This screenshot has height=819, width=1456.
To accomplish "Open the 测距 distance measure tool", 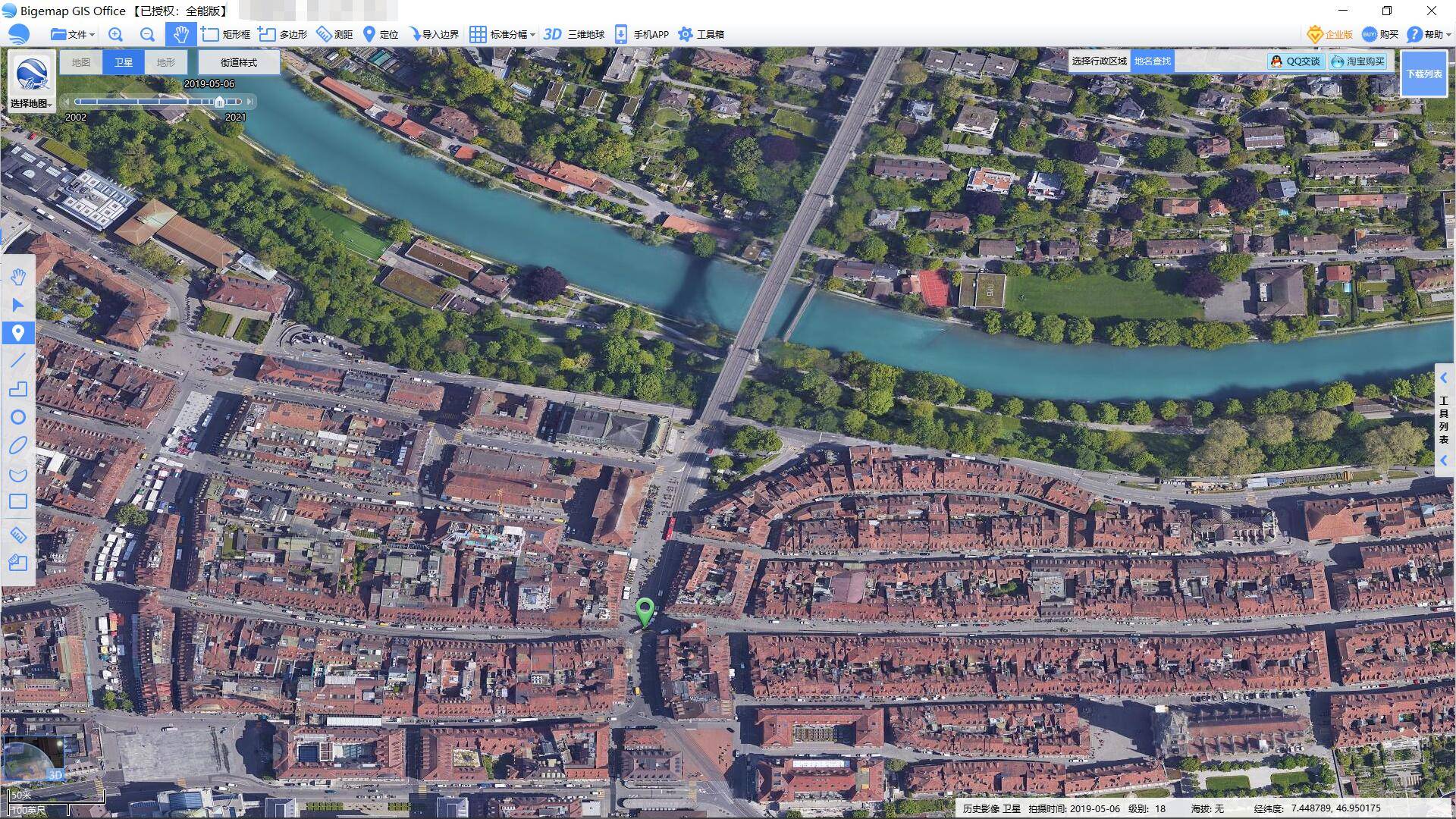I will coord(334,34).
